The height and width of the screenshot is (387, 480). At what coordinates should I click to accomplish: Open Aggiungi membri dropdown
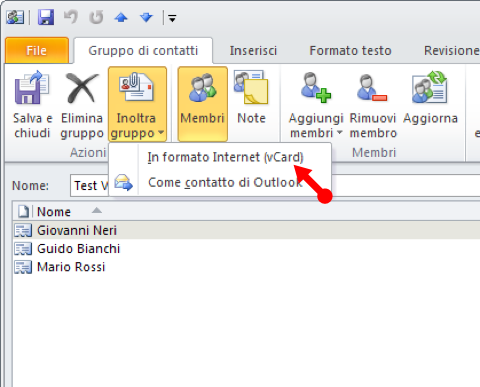(x=316, y=105)
